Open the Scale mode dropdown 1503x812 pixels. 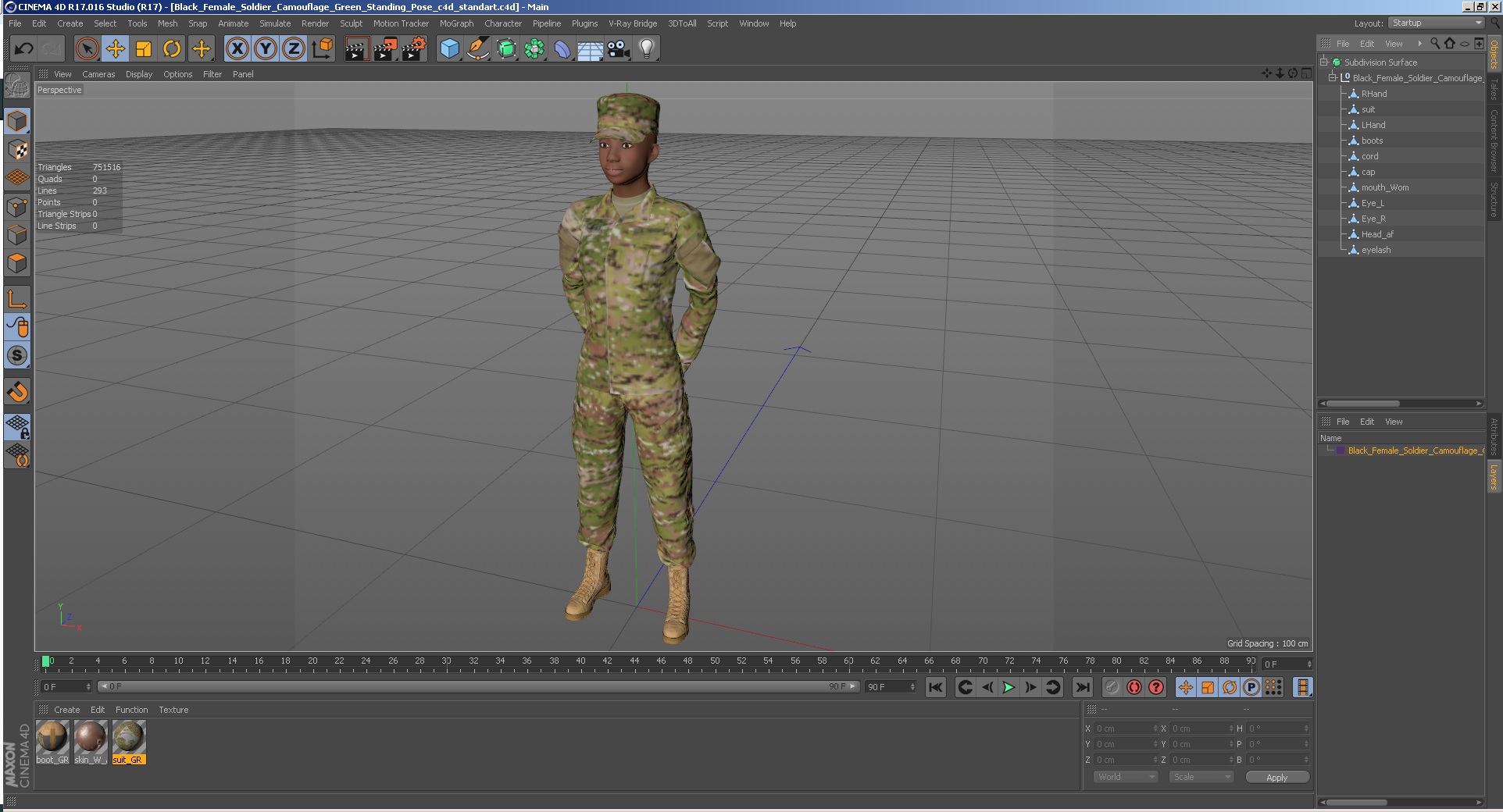pos(1201,777)
